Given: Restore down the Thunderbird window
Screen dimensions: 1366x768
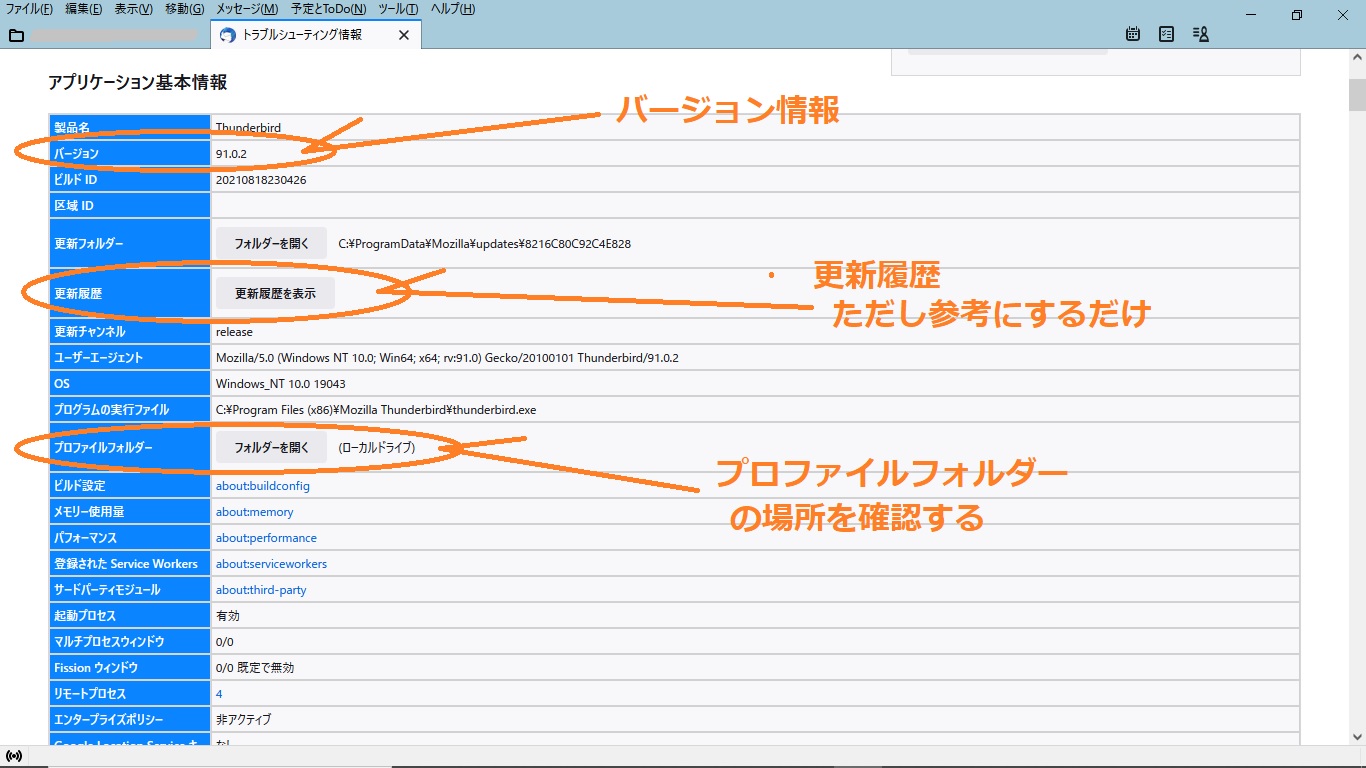Looking at the screenshot, I should click(x=1297, y=15).
